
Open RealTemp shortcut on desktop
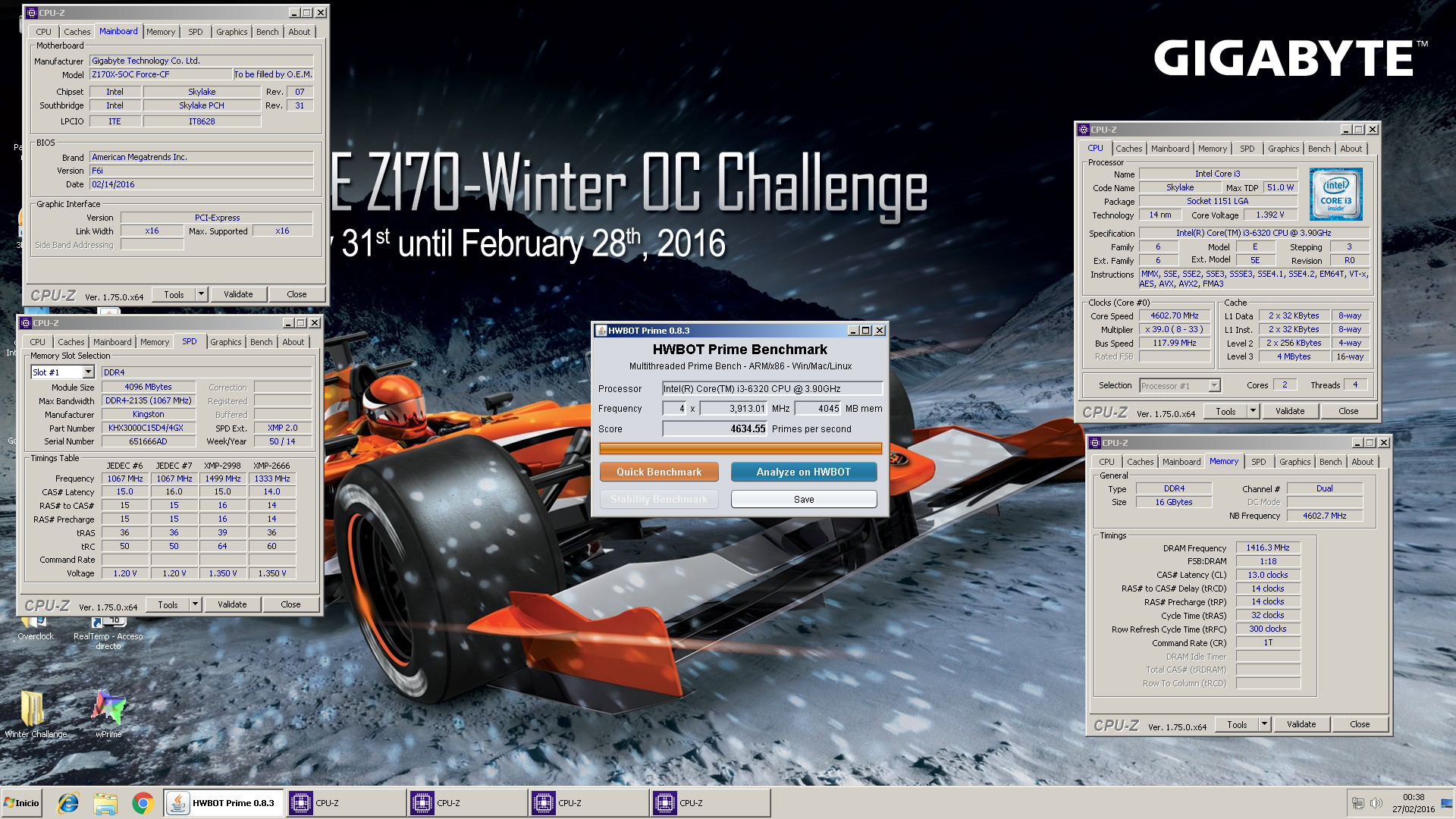tap(108, 633)
